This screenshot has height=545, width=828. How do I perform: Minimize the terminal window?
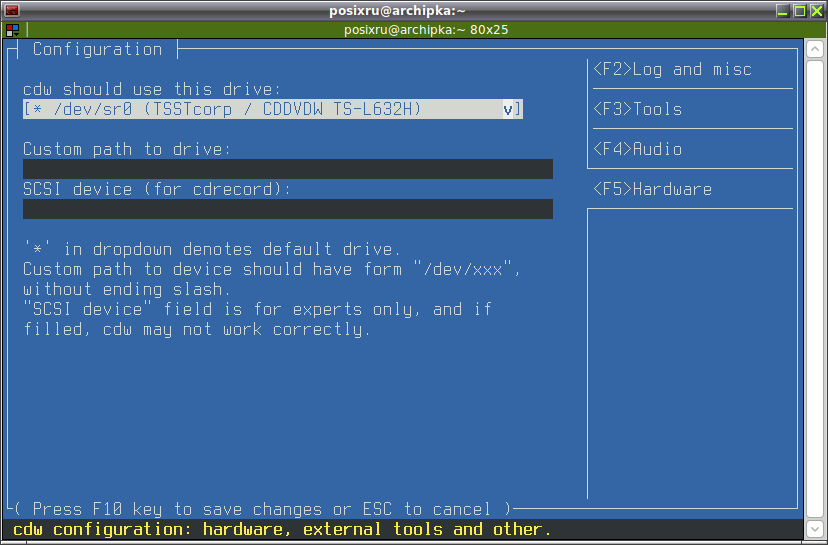click(783, 11)
